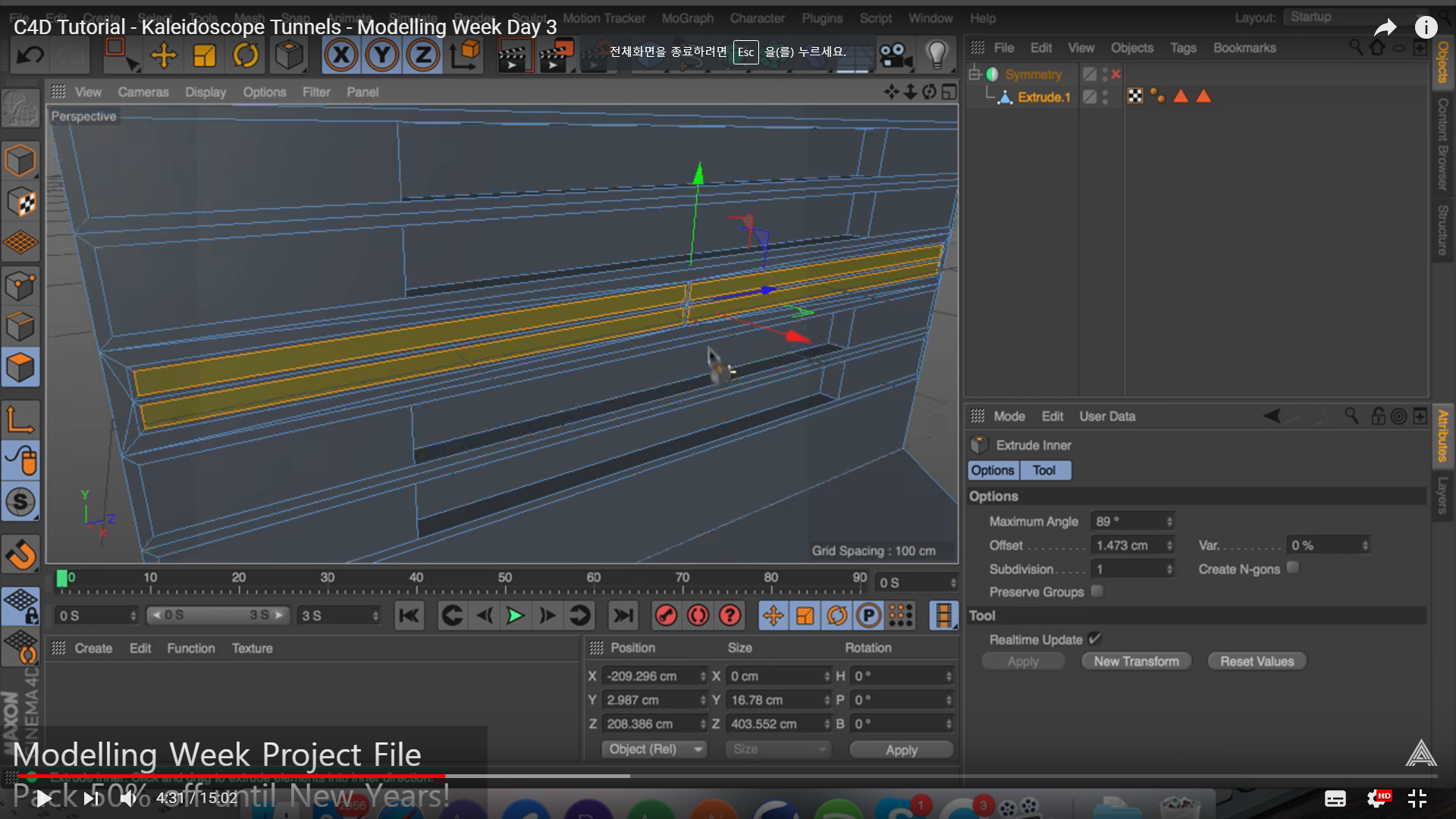Open the viewport Display menu

click(206, 92)
